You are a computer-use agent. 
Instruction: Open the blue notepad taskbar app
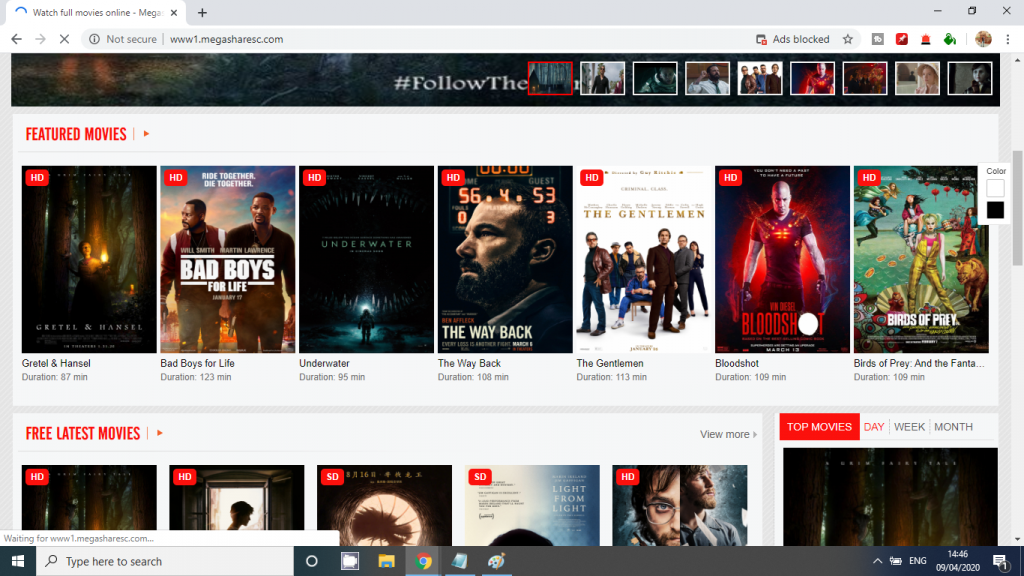point(460,561)
